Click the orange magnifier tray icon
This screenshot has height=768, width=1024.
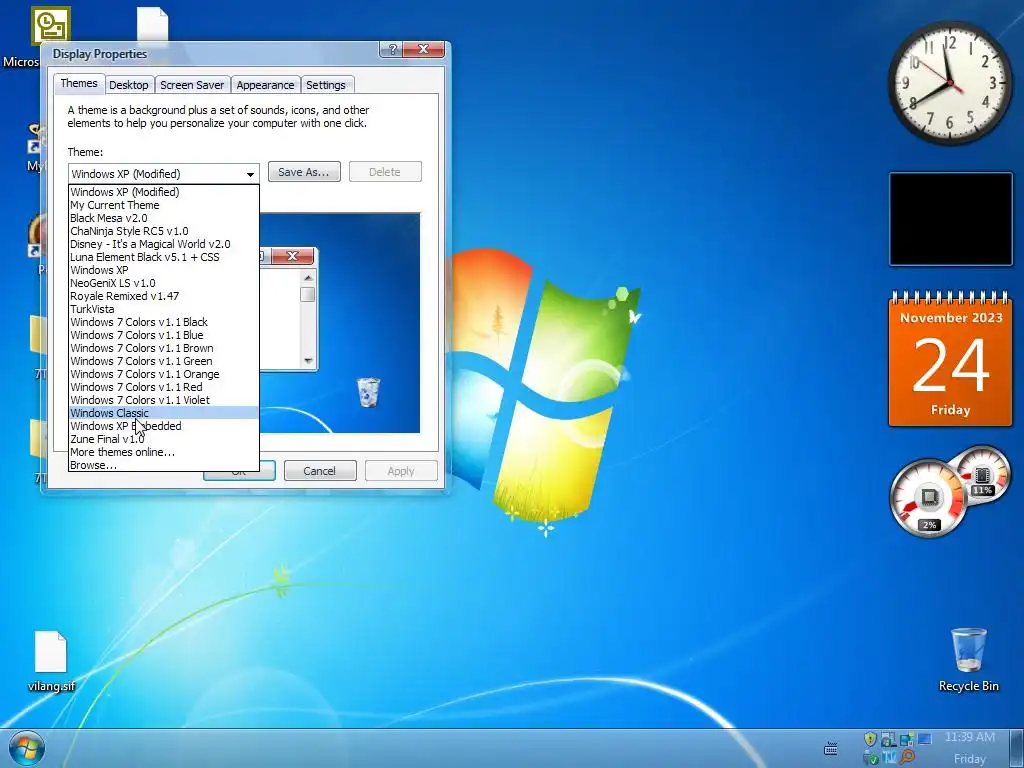(x=907, y=757)
